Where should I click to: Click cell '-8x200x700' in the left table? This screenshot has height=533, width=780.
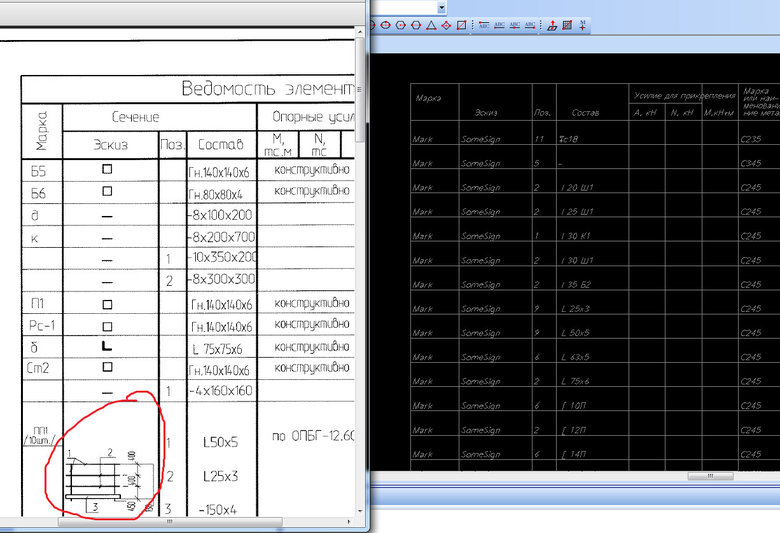(x=221, y=237)
